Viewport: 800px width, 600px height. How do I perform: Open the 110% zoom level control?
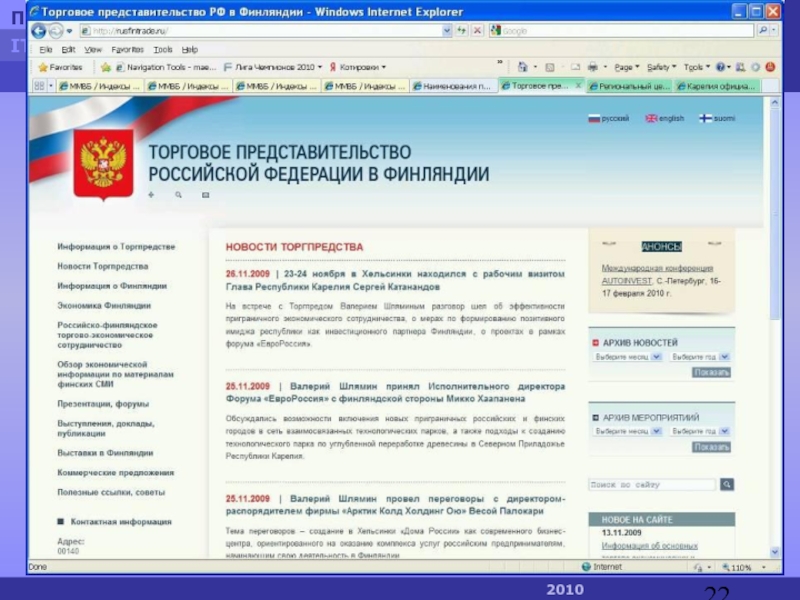744,567
